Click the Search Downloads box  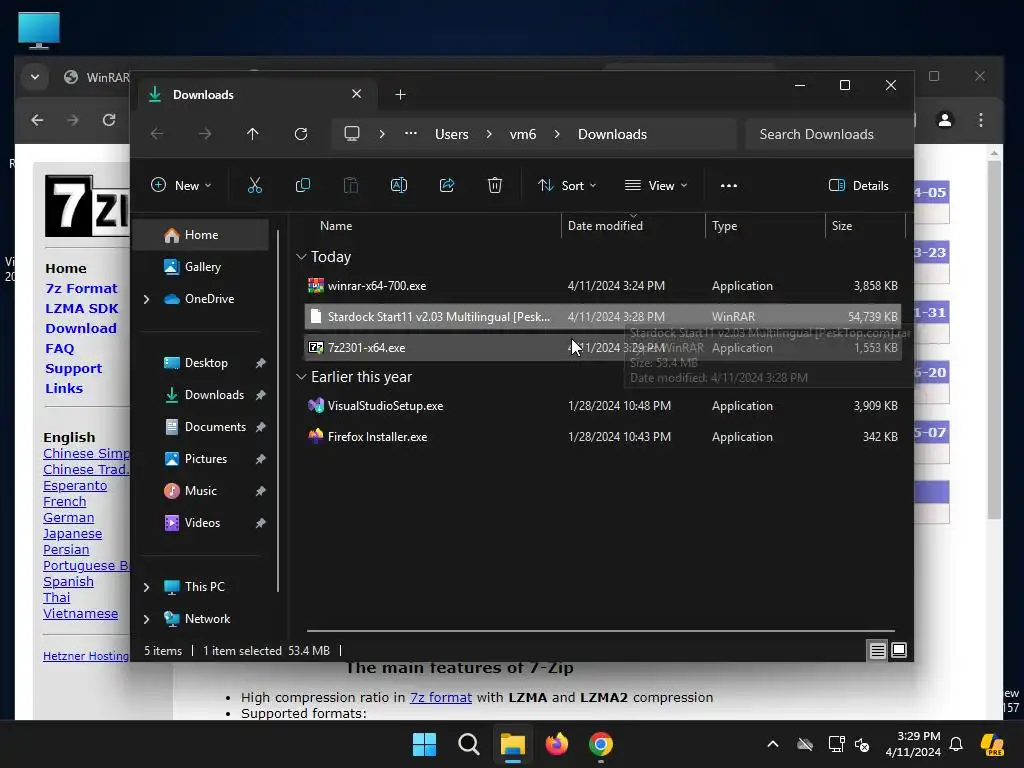[828, 134]
